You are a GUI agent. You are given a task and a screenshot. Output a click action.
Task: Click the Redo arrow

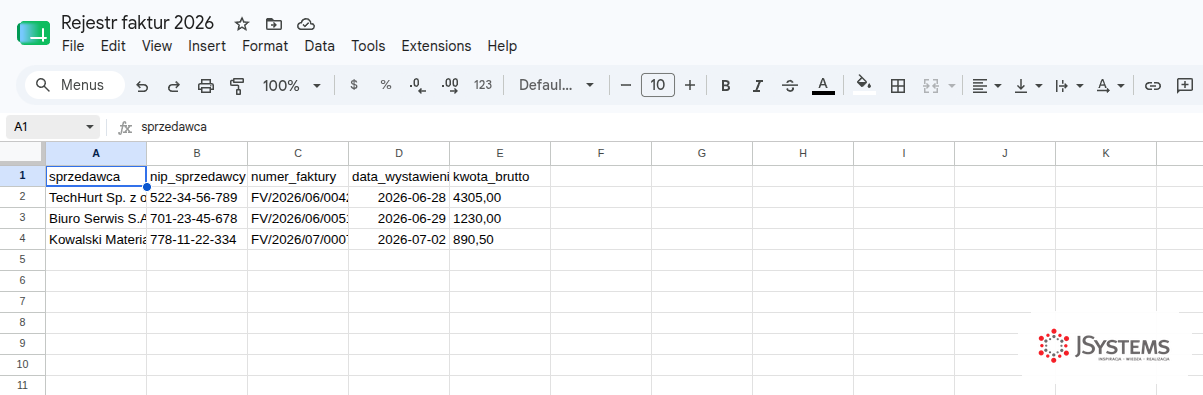click(174, 86)
